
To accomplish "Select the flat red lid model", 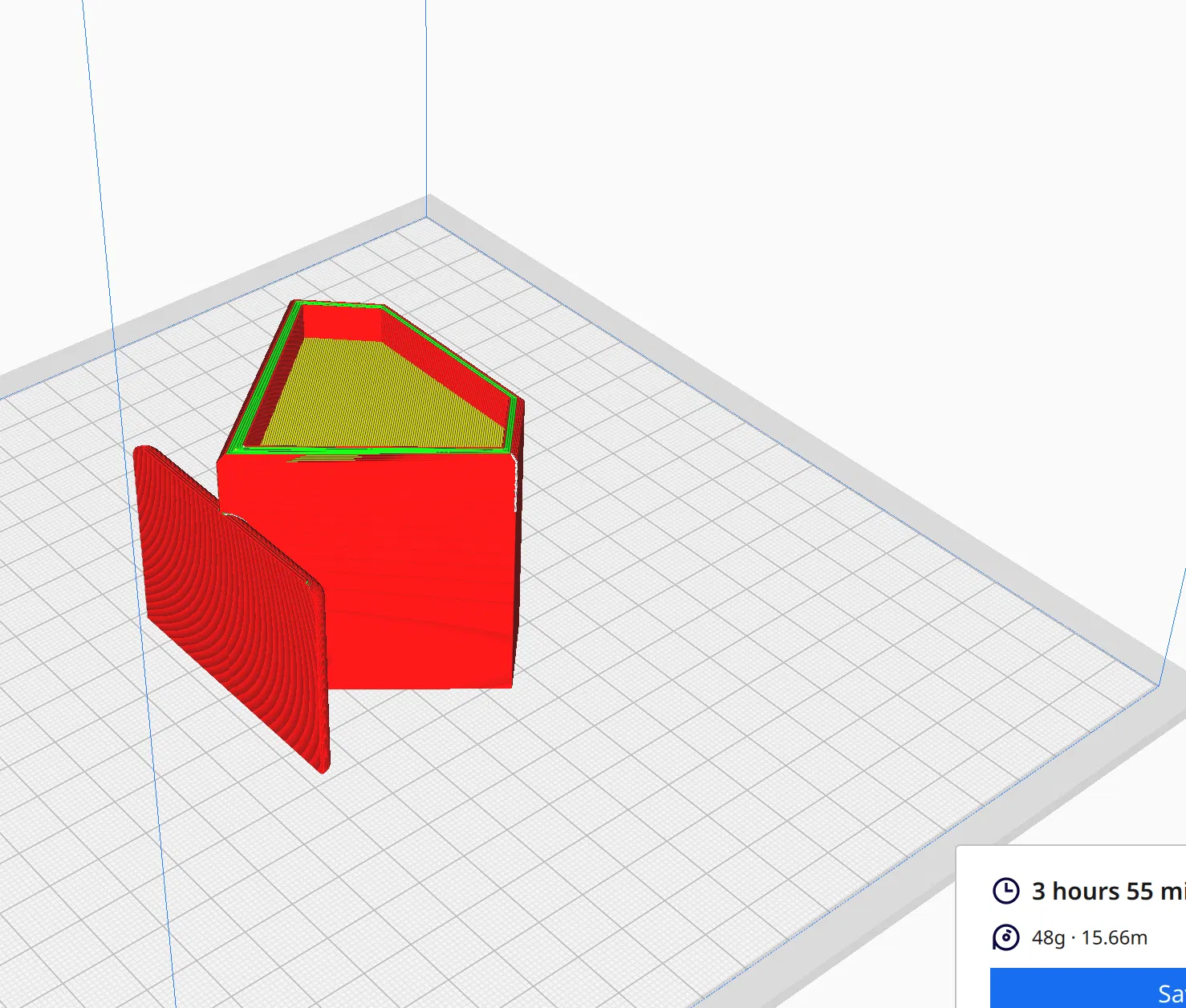I will [x=232, y=610].
